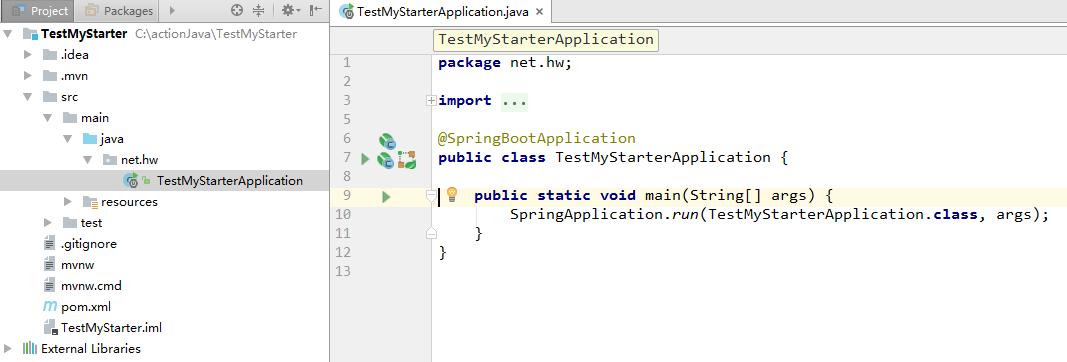1067x362 pixels.
Task: Click the project icon beside TestMyStarter root
Action: [x=29, y=34]
